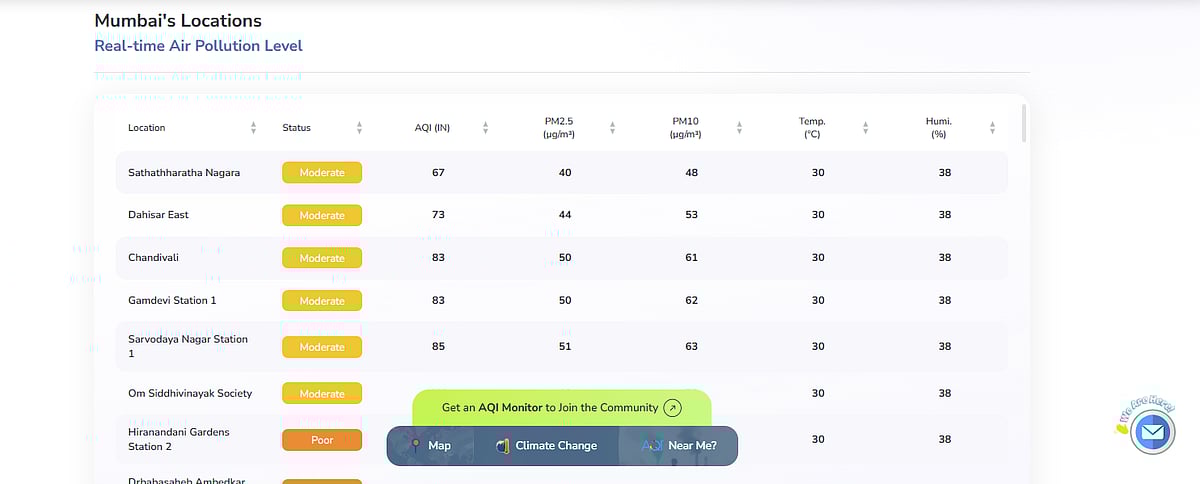Click the table vertical scrollbar

pyautogui.click(x=1023, y=125)
